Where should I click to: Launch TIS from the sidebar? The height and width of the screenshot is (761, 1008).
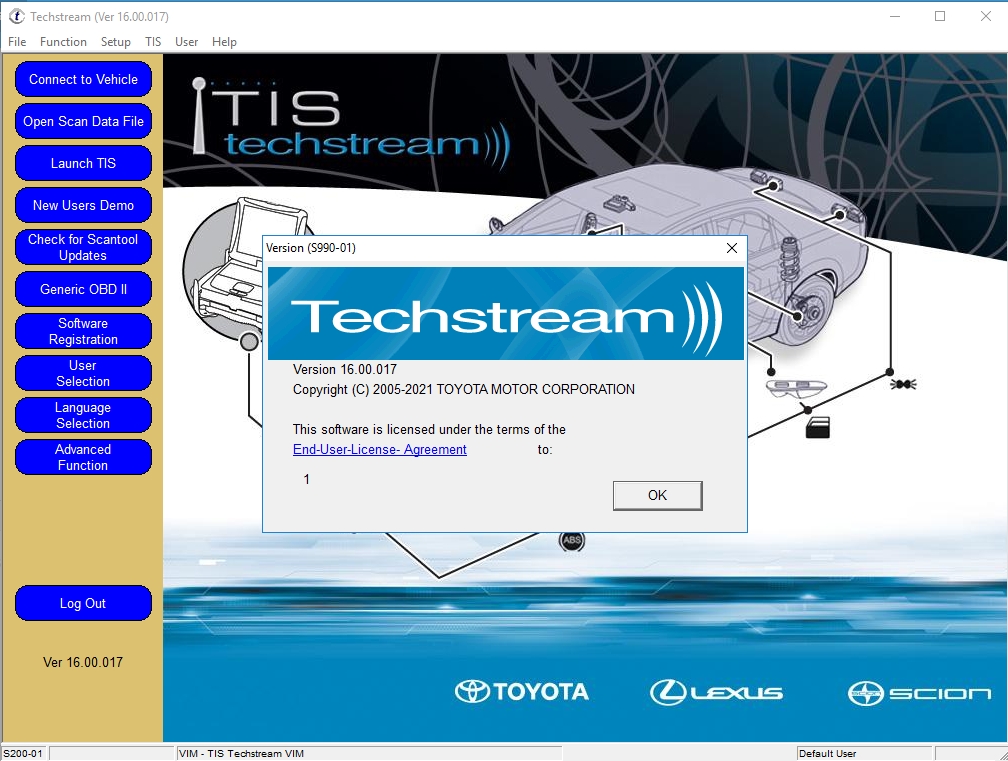[83, 163]
